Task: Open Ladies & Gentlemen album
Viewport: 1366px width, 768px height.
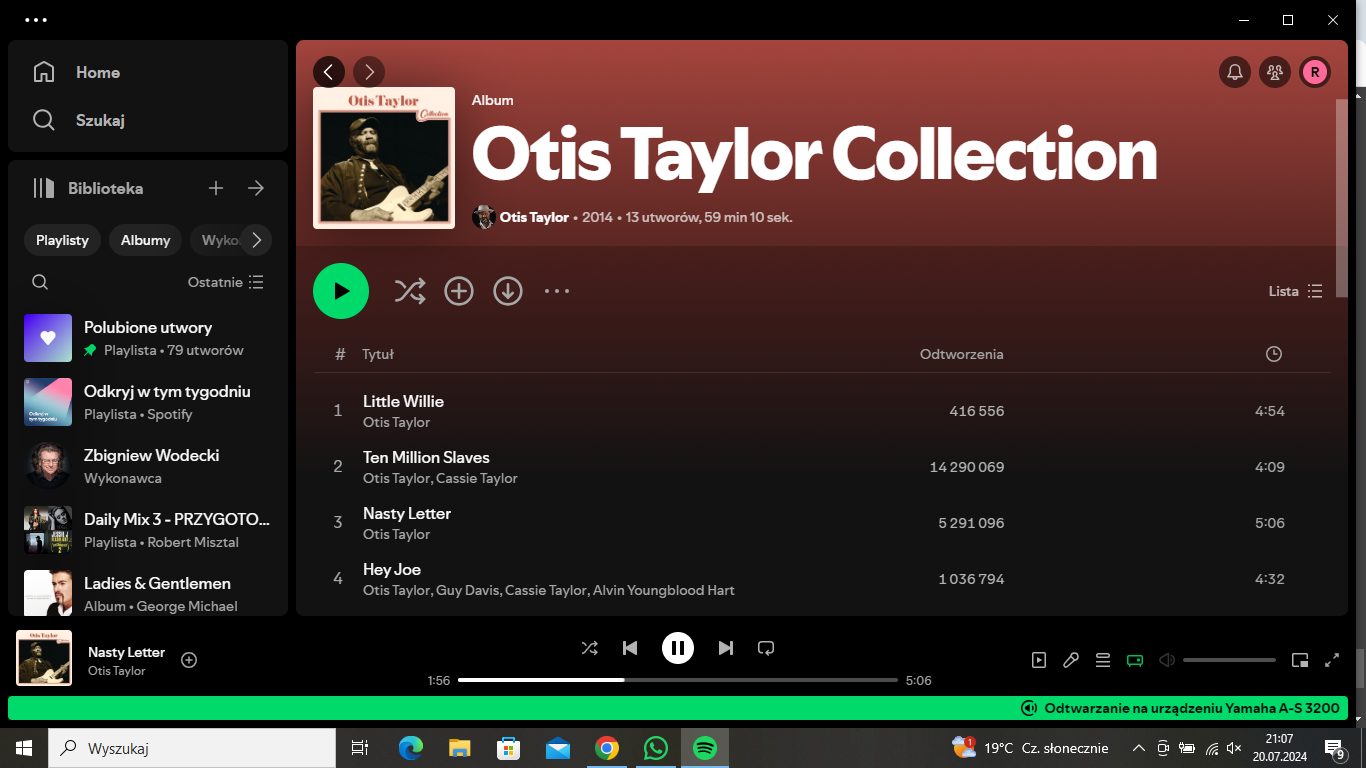Action: tap(148, 590)
